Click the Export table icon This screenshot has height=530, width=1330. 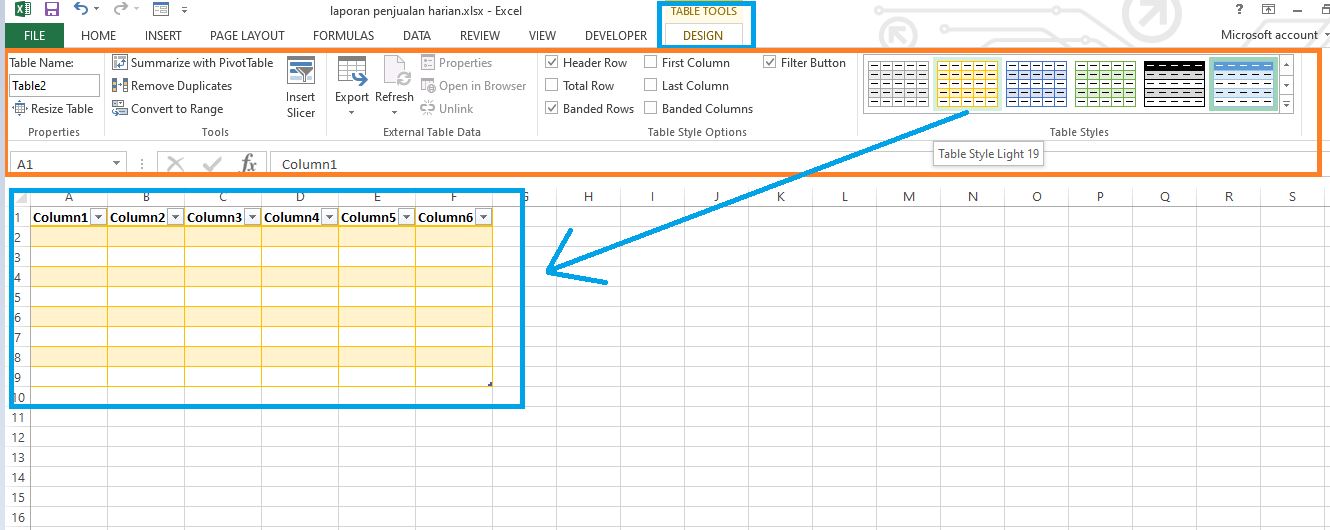(352, 71)
